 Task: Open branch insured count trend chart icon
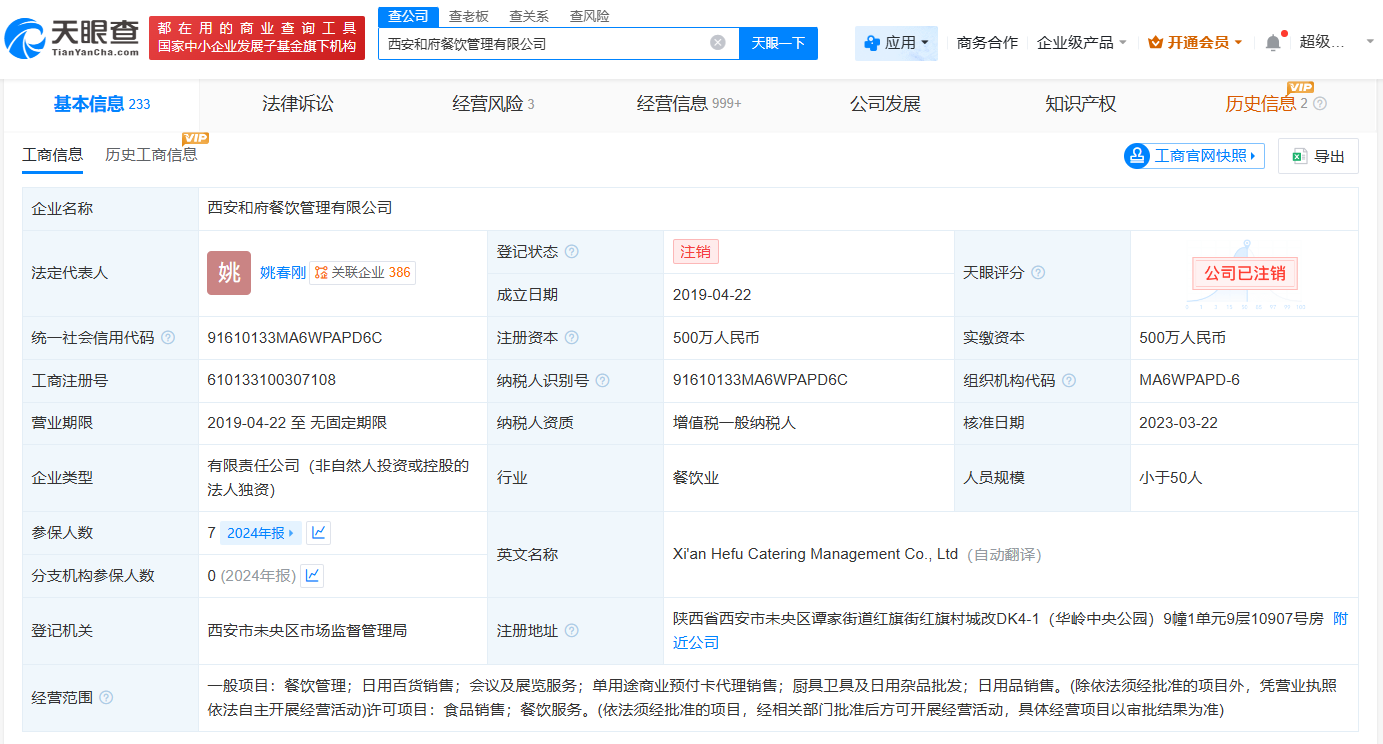coord(312,576)
